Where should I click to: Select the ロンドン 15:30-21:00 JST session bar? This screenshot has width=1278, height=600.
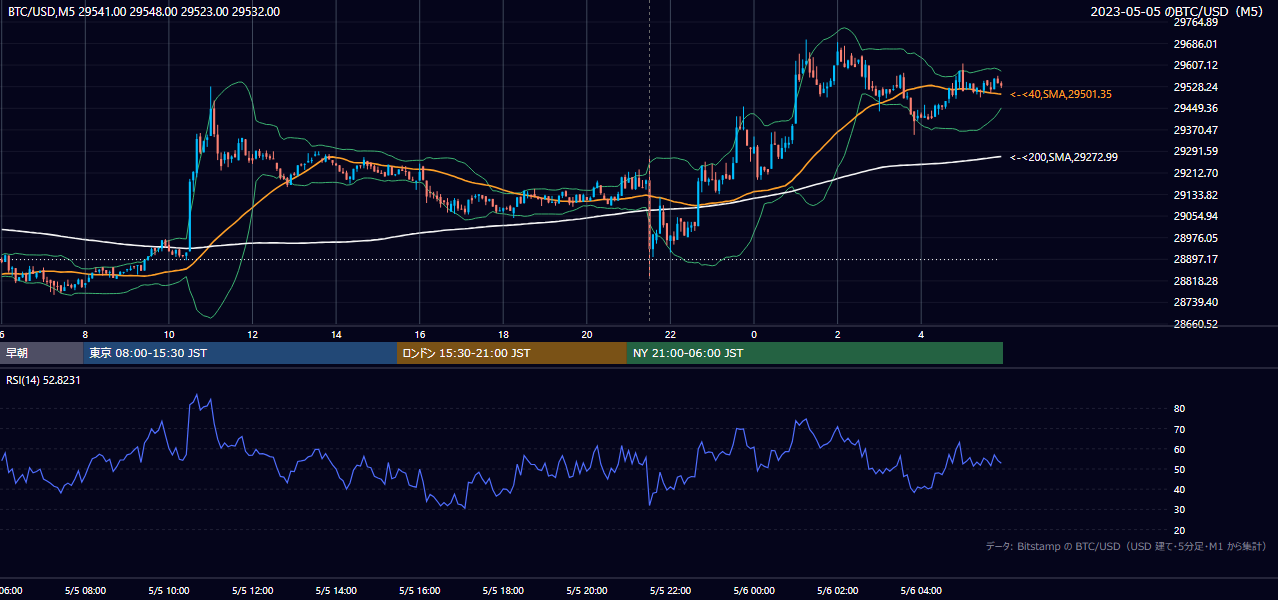click(x=512, y=353)
